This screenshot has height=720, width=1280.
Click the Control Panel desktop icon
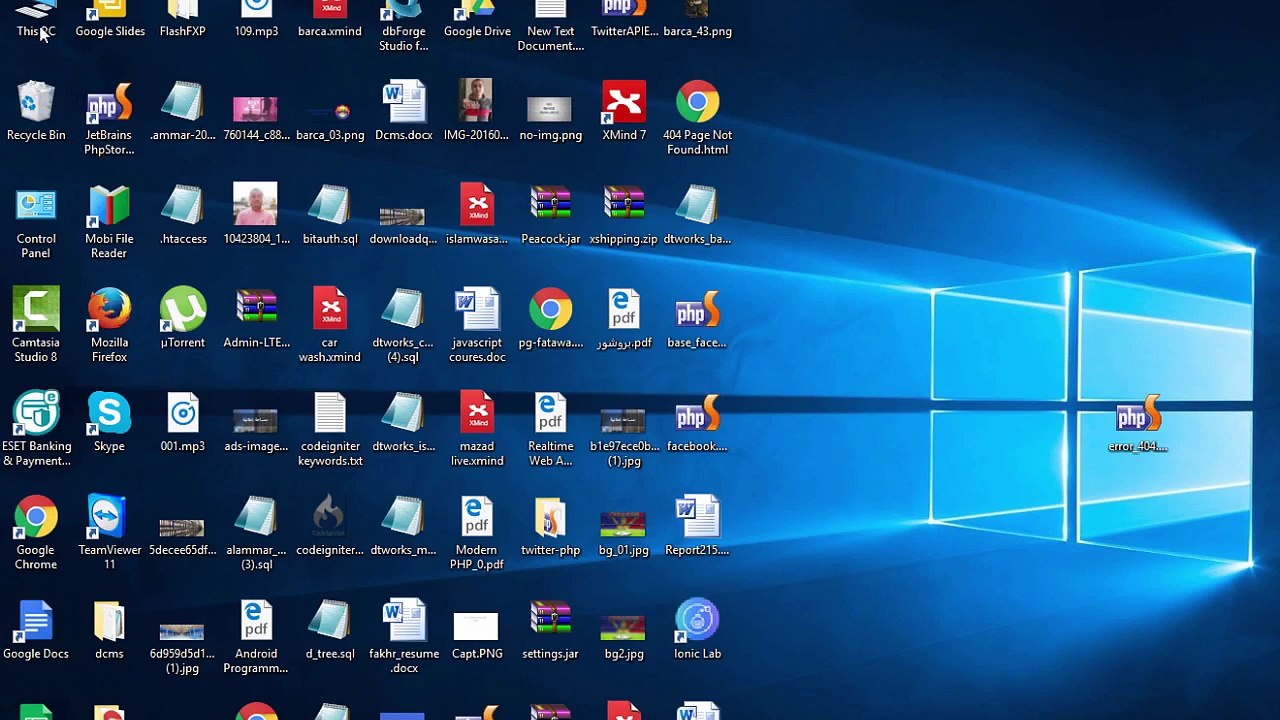click(x=36, y=222)
